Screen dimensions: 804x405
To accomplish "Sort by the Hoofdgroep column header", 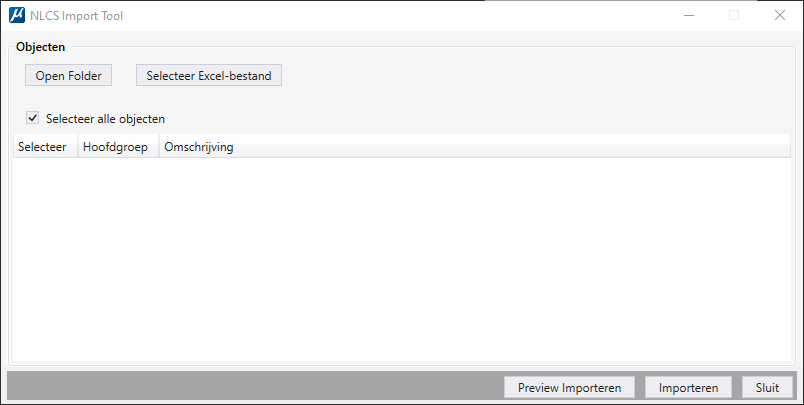I will (118, 147).
